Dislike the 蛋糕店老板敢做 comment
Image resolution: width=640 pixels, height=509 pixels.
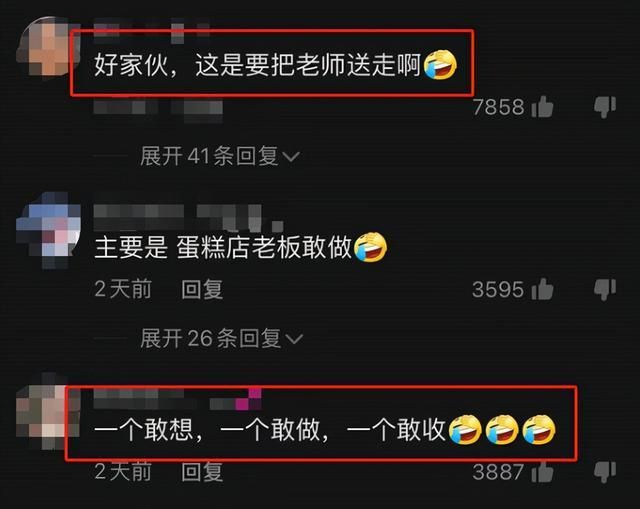coord(605,289)
